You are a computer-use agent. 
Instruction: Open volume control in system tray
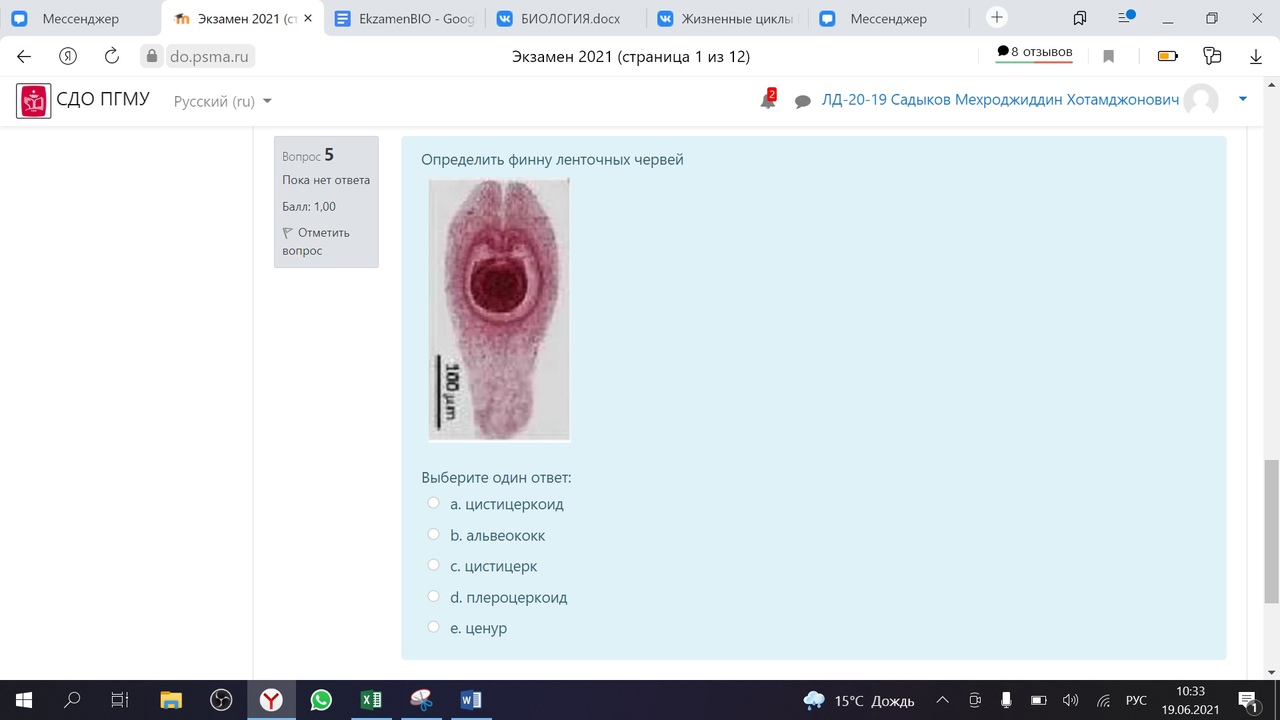click(1070, 700)
